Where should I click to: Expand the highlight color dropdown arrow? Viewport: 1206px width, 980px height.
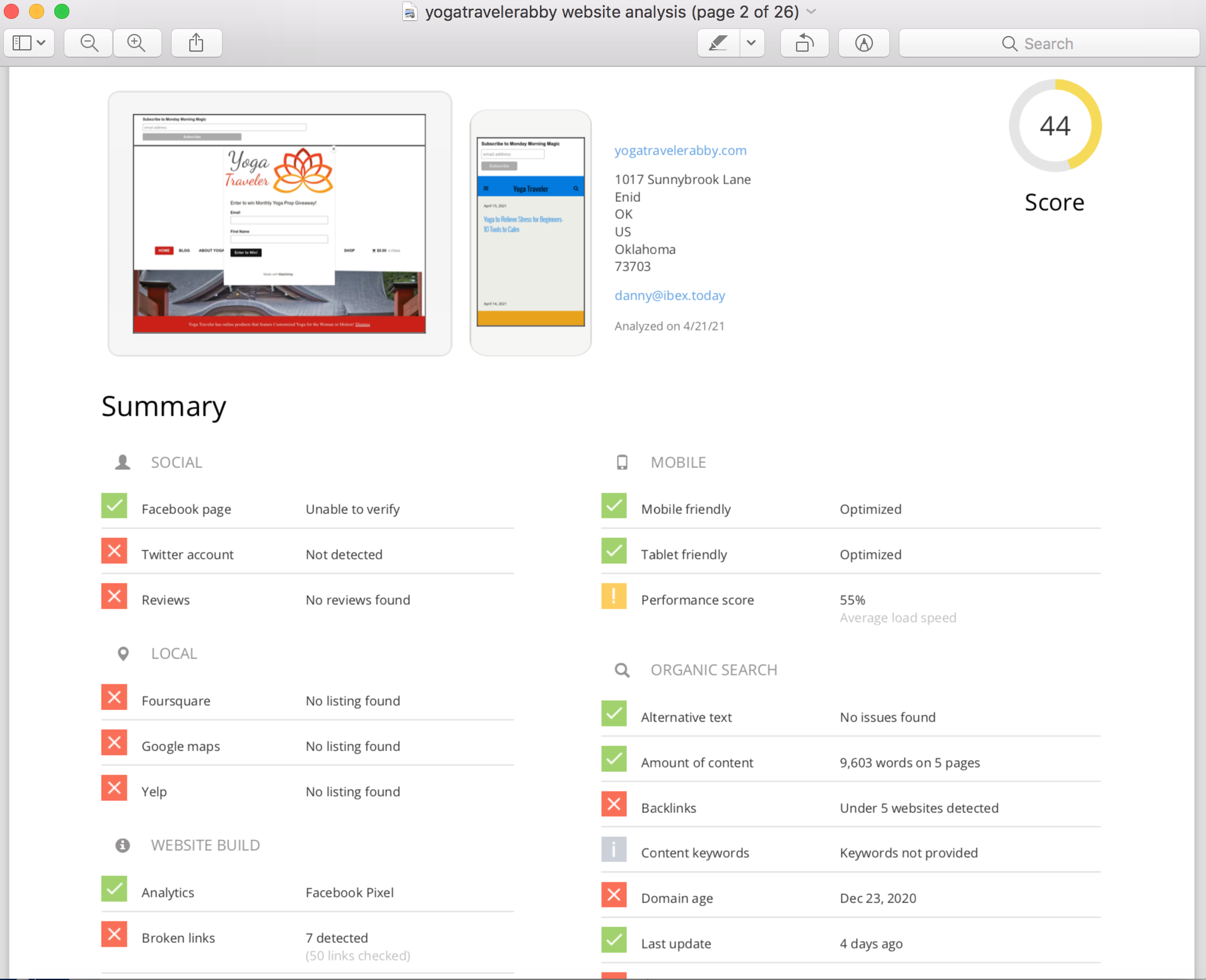[752, 43]
